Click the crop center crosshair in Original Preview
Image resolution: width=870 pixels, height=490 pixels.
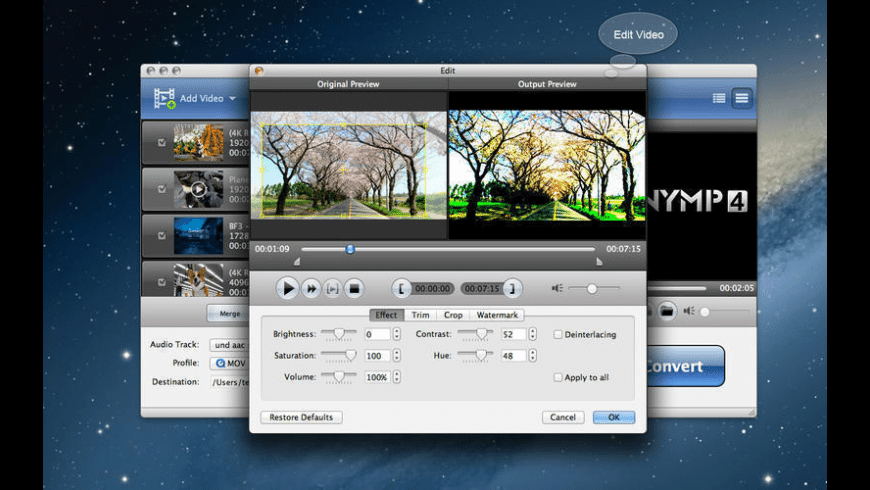343,170
